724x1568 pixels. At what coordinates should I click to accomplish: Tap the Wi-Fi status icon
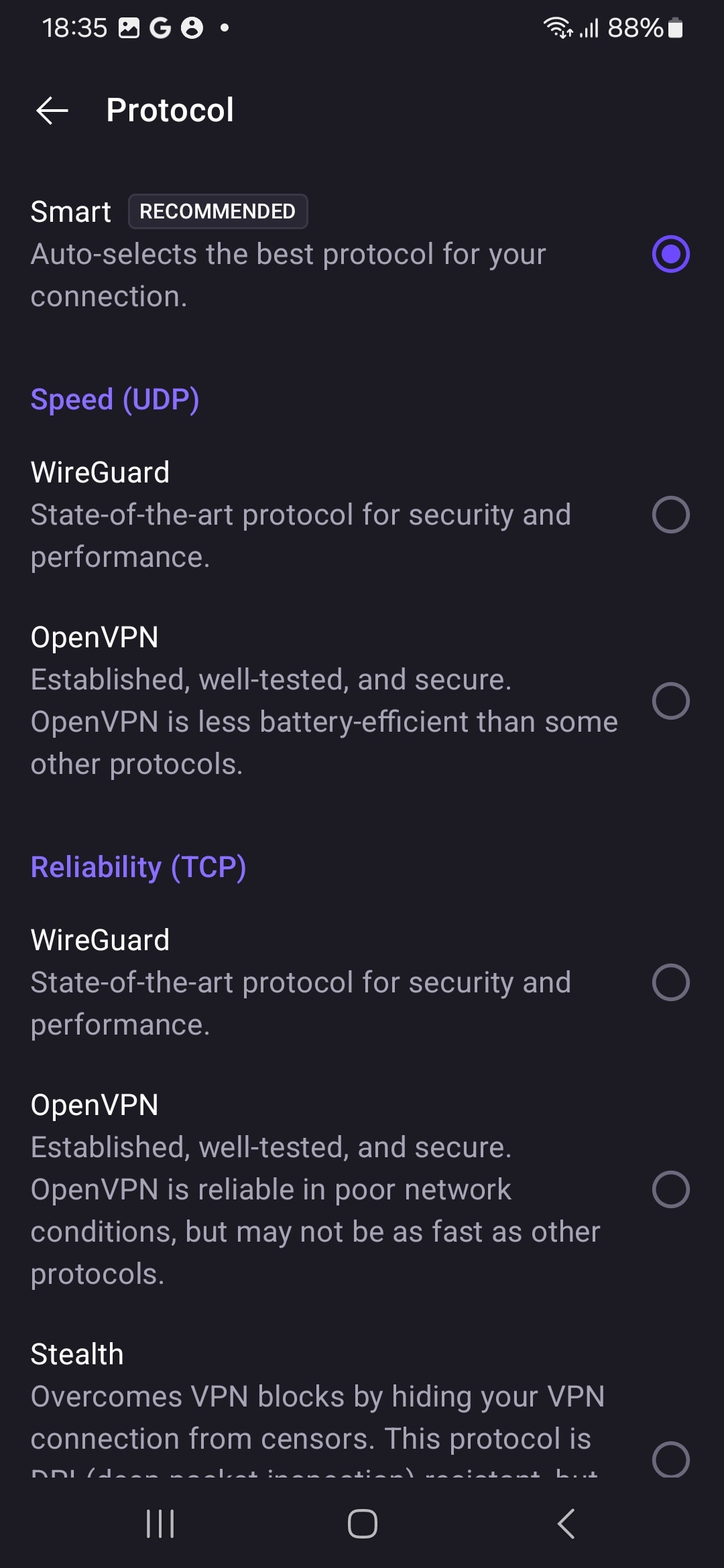coord(556,28)
